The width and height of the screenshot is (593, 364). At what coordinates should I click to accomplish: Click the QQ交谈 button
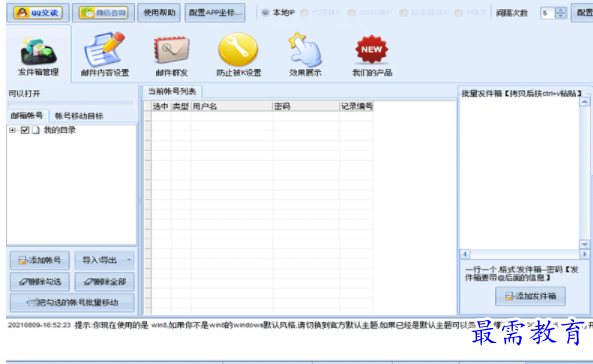pos(38,13)
